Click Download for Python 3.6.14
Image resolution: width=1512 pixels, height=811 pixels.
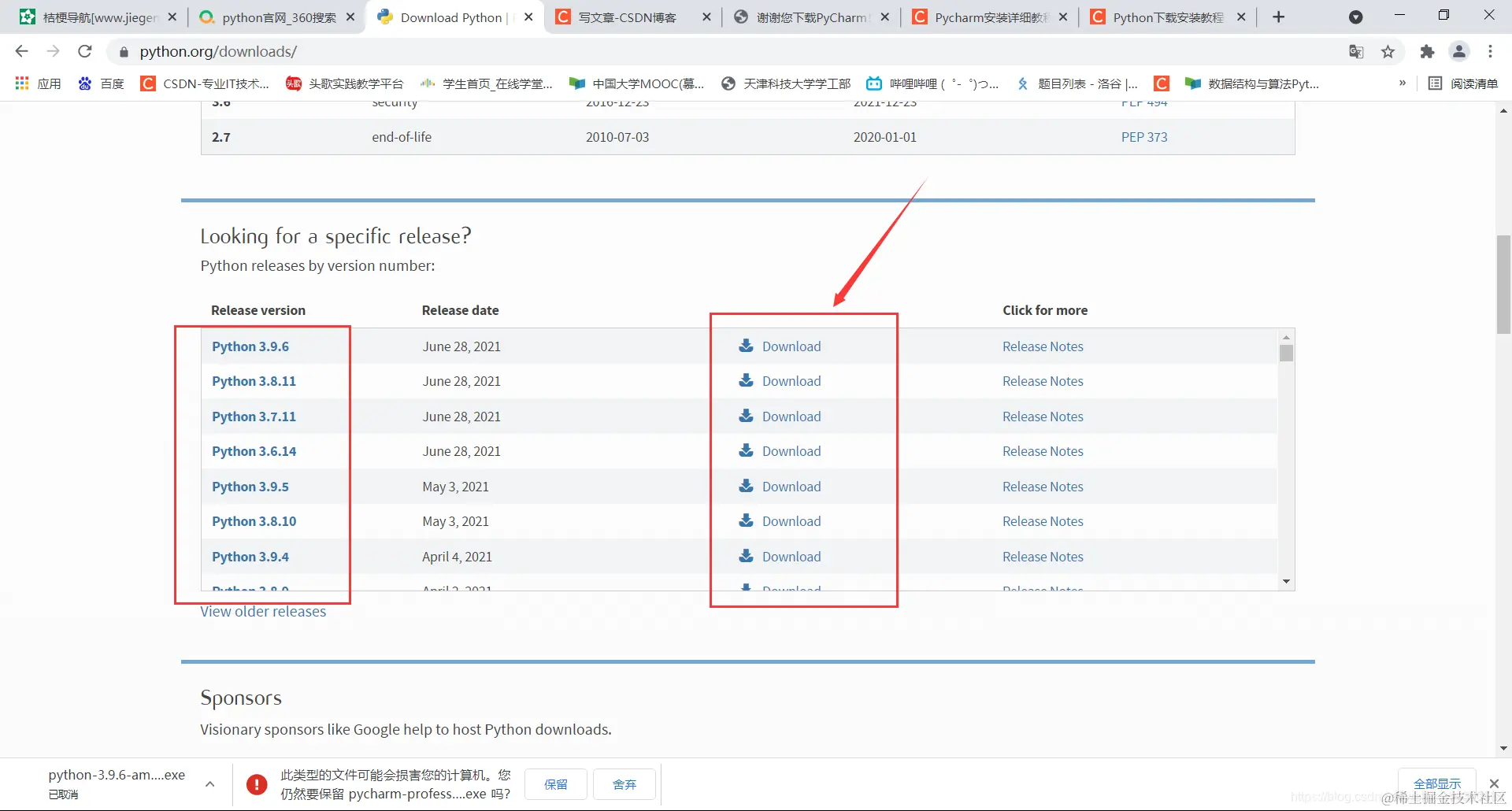(791, 451)
